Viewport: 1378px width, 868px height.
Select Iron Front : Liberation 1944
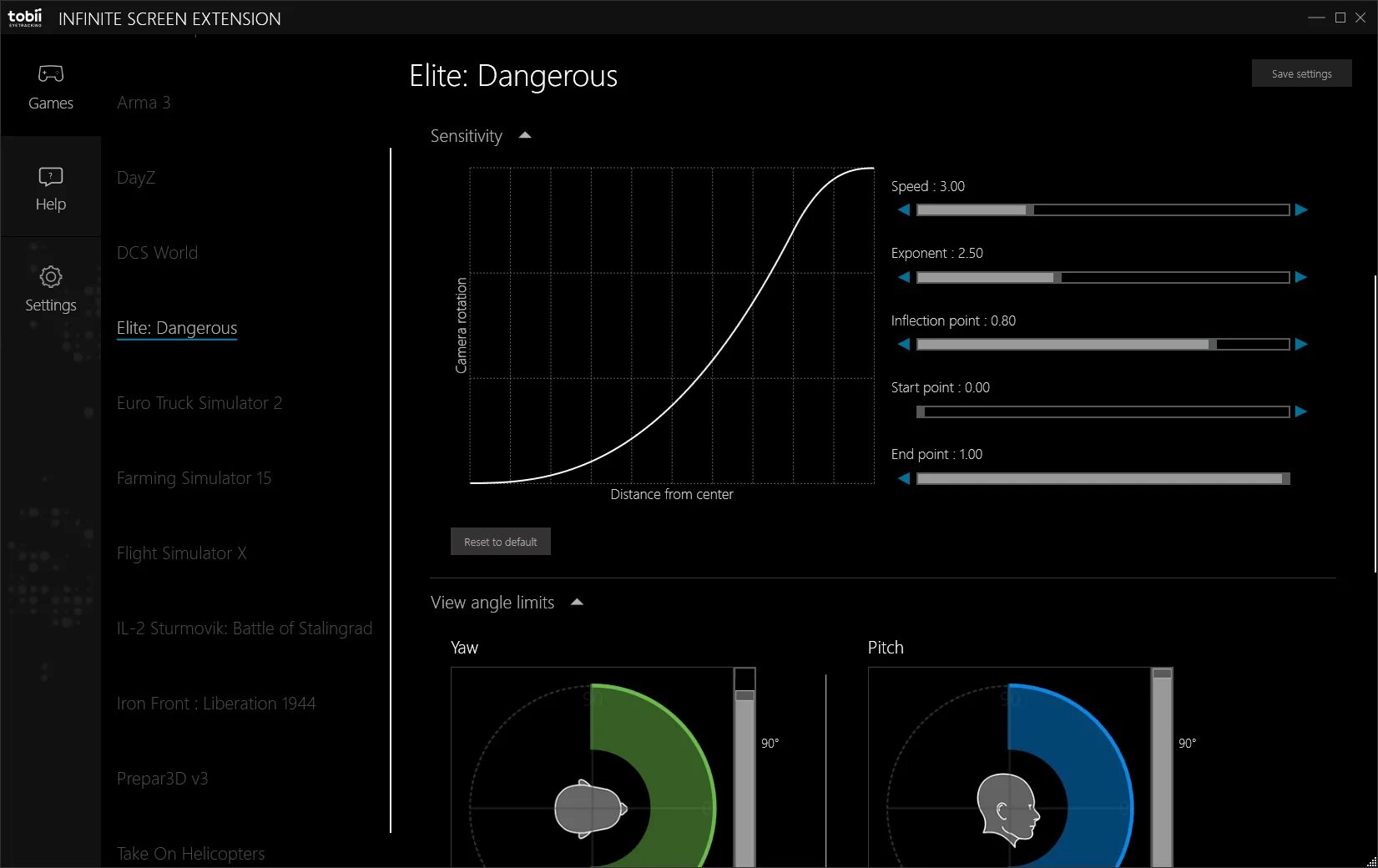[216, 704]
